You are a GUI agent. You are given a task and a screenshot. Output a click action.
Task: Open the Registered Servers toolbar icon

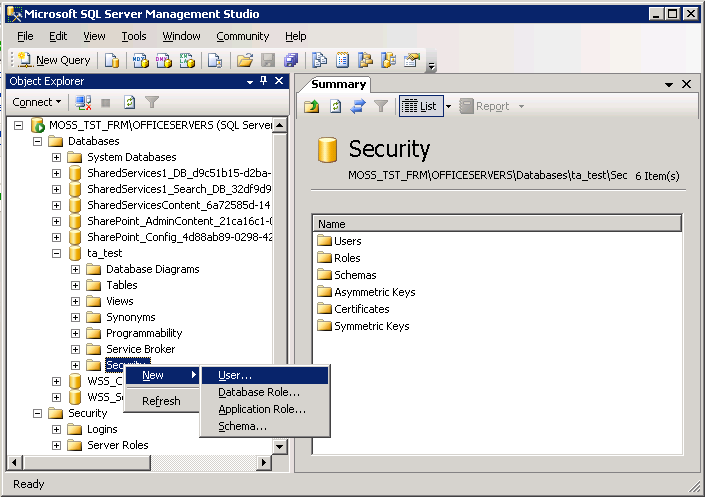pyautogui.click(x=319, y=60)
